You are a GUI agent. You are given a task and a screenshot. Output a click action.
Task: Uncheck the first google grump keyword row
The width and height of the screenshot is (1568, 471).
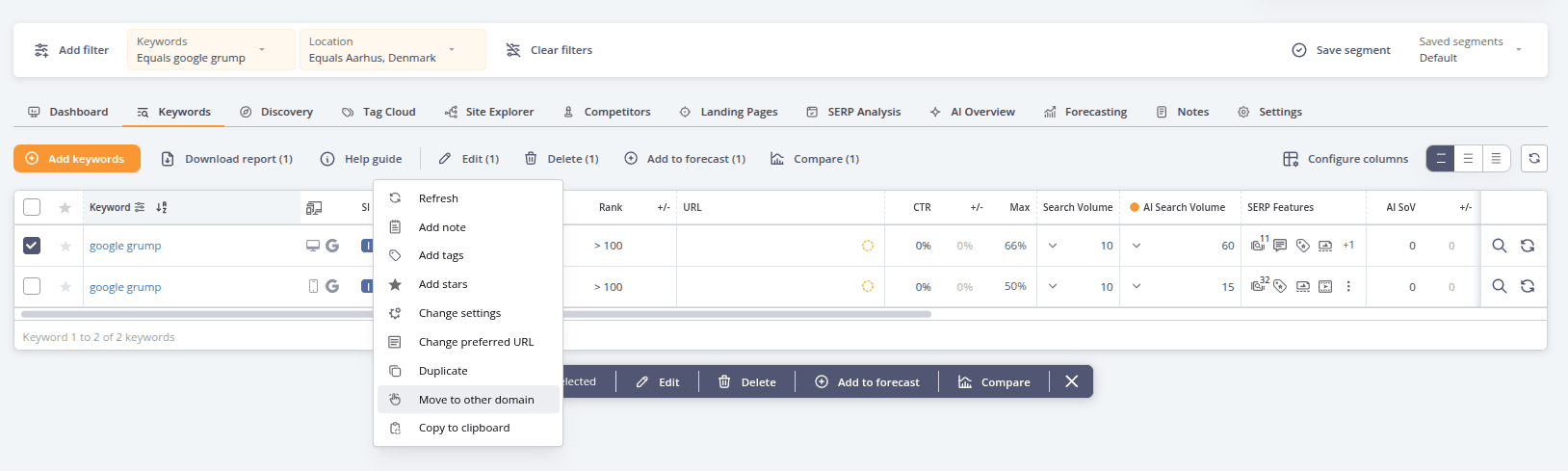point(32,246)
